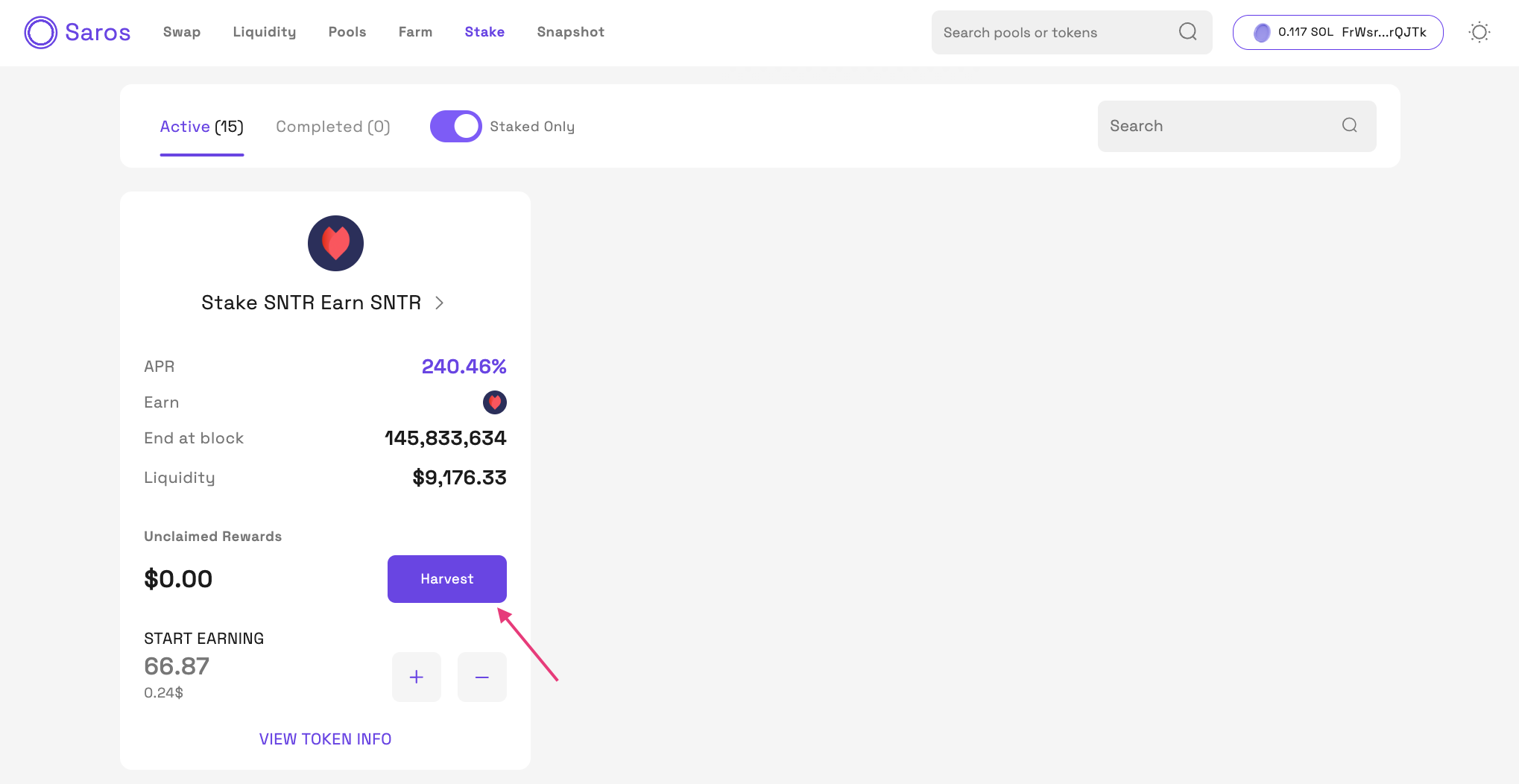Click the wallet avatar icon
The height and width of the screenshot is (784, 1519).
(1261, 33)
